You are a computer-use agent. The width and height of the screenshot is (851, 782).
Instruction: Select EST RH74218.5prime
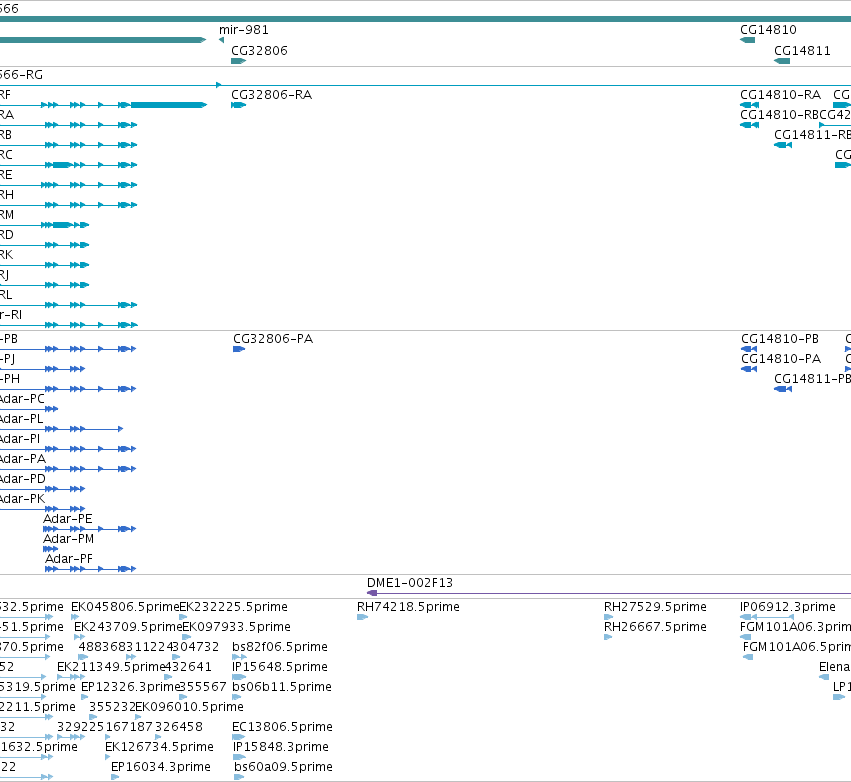click(x=408, y=607)
